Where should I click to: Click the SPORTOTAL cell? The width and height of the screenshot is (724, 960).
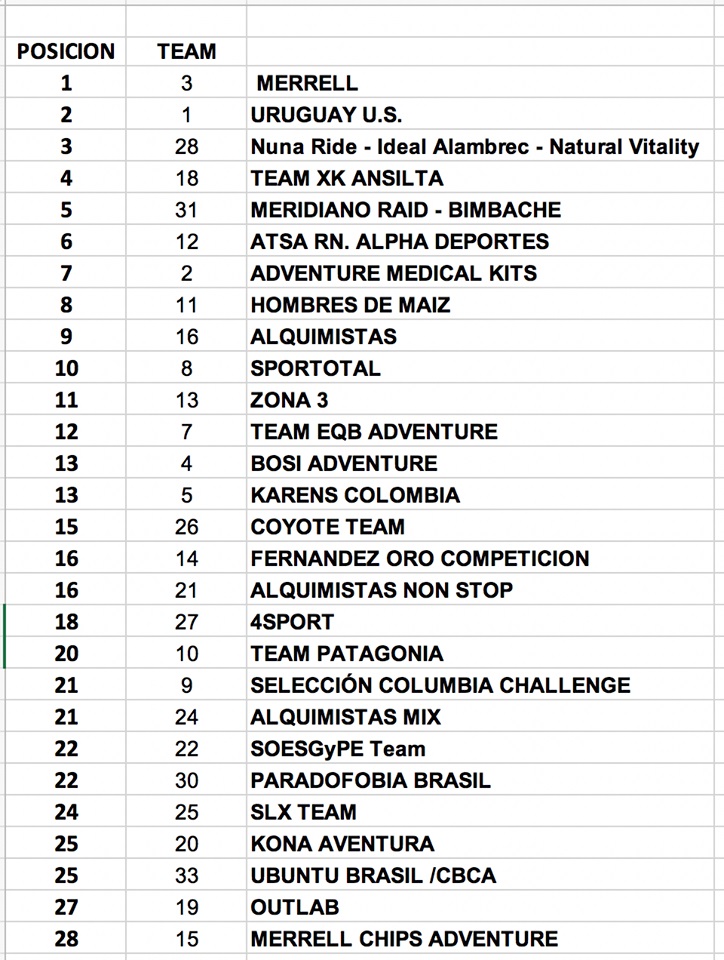315,368
